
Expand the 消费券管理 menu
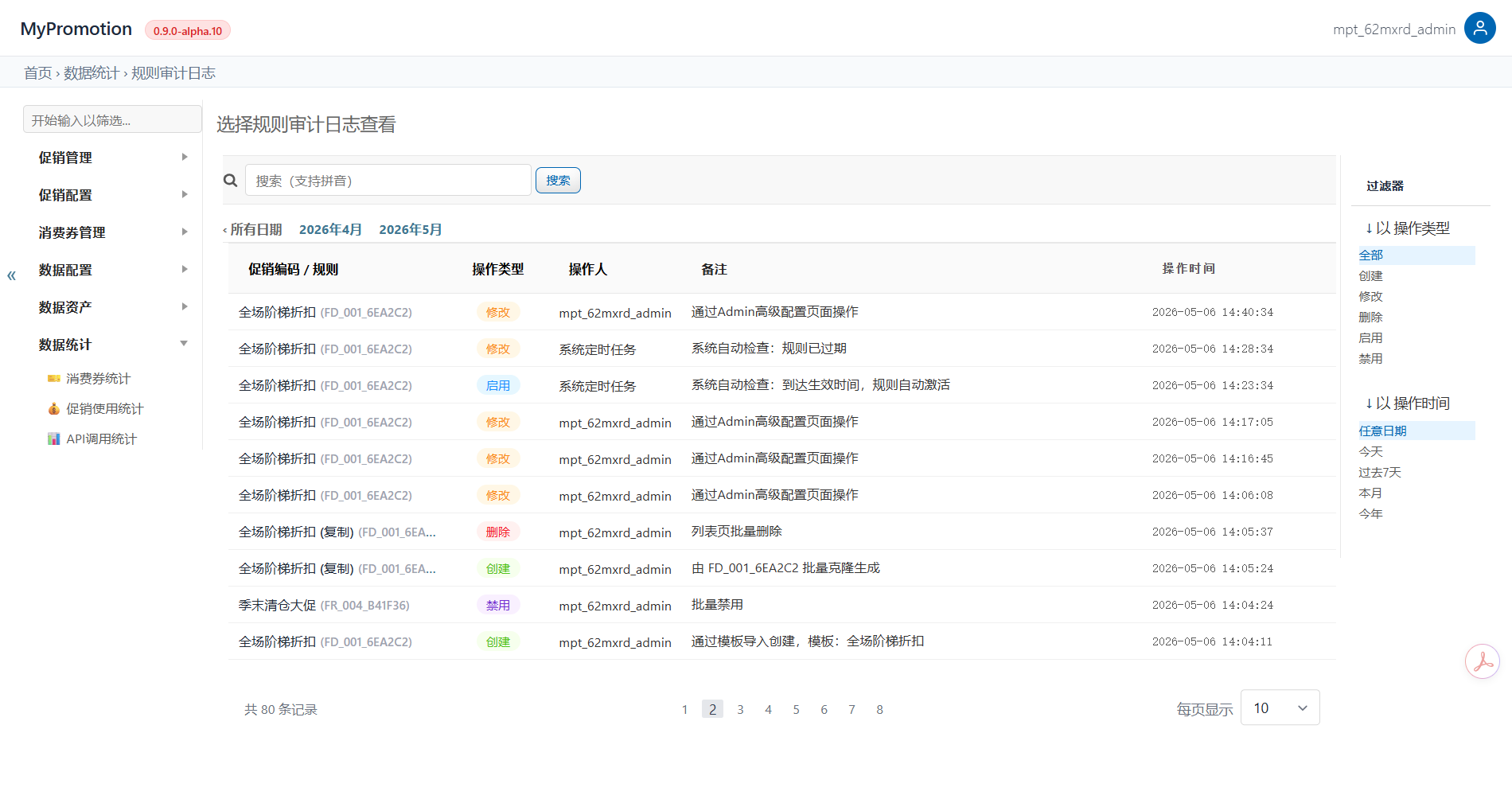point(112,232)
